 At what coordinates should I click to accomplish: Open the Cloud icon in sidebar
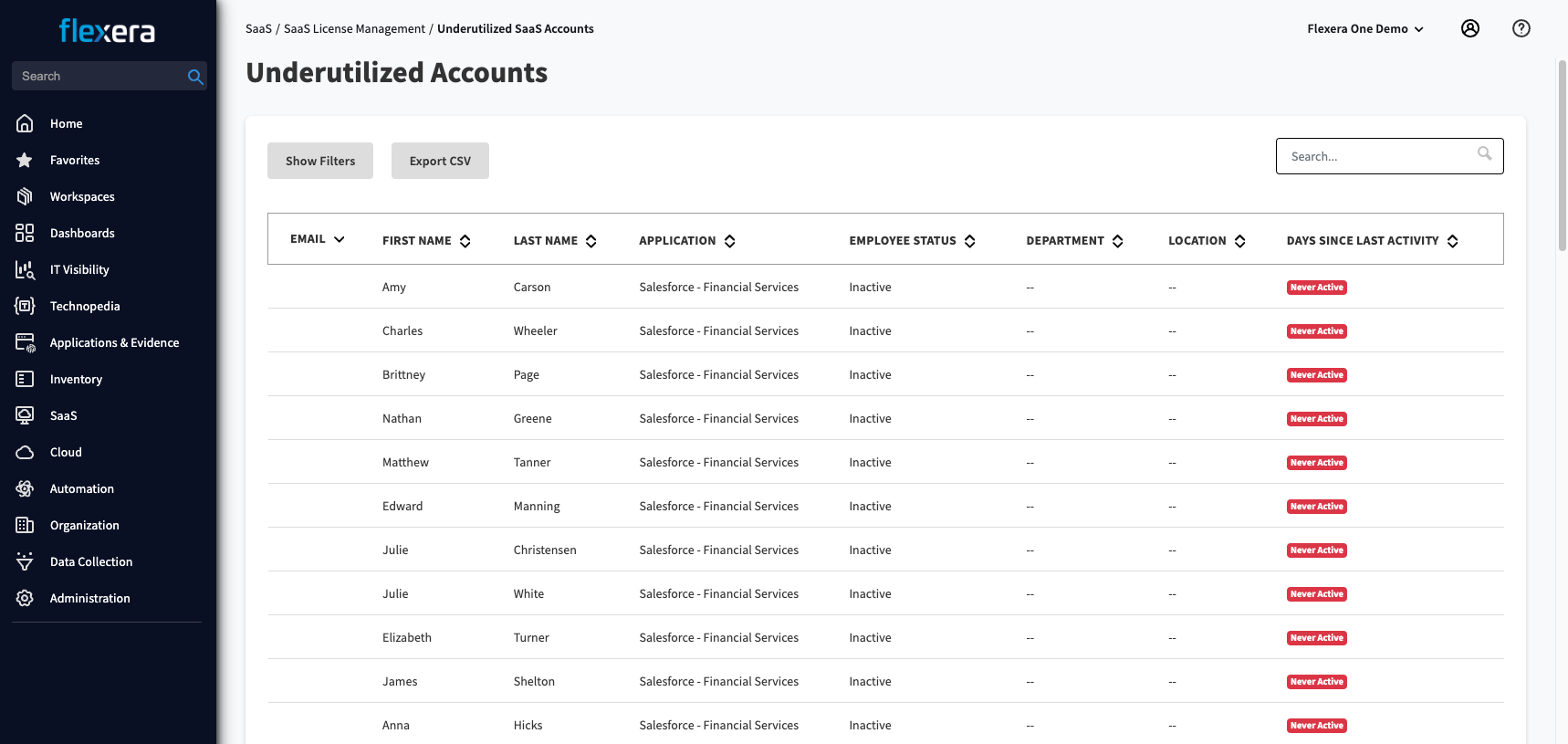[x=25, y=452]
